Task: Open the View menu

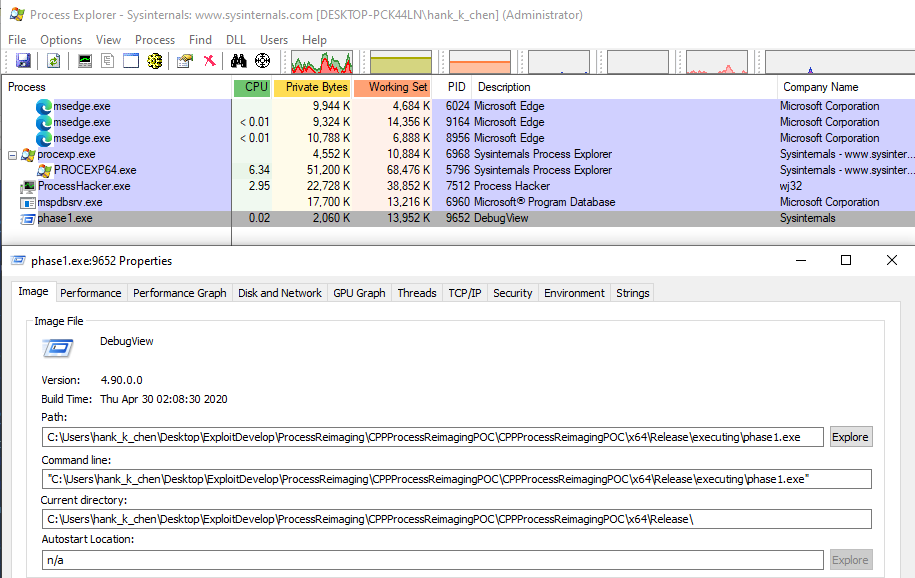Action: pos(109,40)
